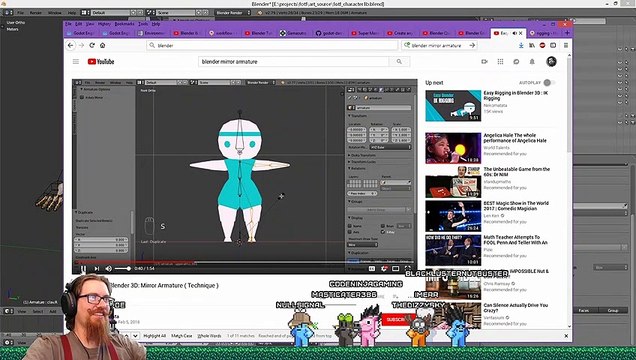Screen dimensions: 636x360
Task: Skip to next video in player
Action: coord(97,268)
